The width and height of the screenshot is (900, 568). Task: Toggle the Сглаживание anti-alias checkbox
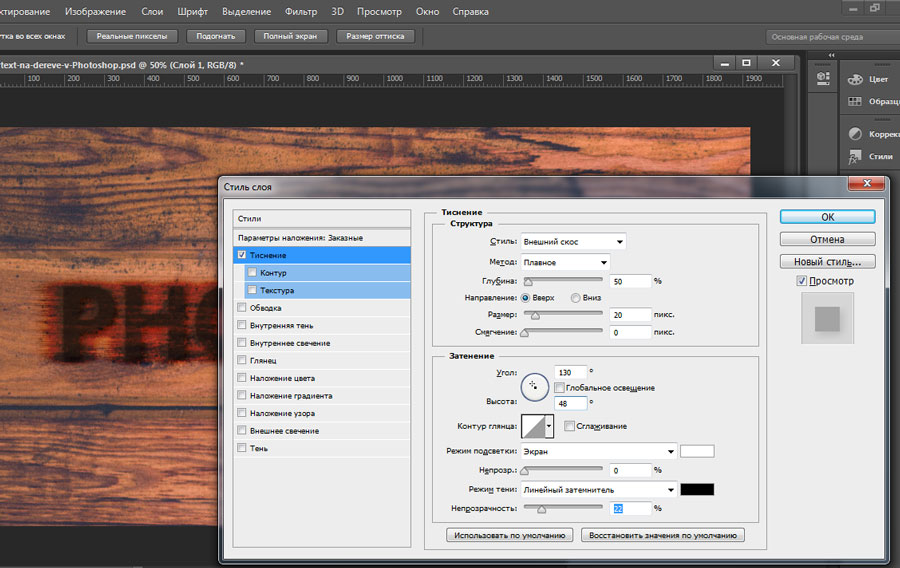click(569, 426)
